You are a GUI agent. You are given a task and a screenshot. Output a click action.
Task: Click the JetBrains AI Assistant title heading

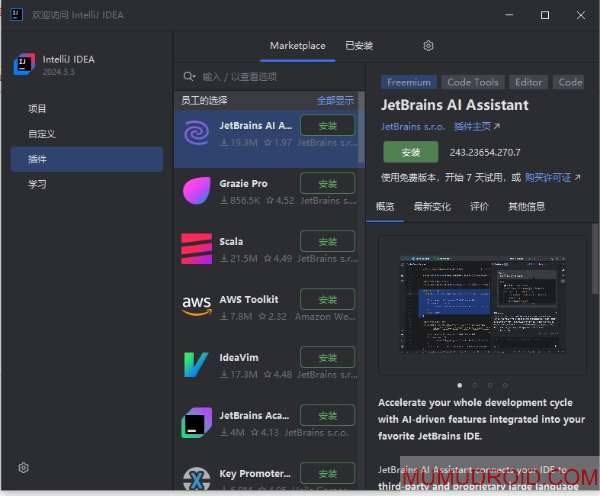[x=455, y=105]
